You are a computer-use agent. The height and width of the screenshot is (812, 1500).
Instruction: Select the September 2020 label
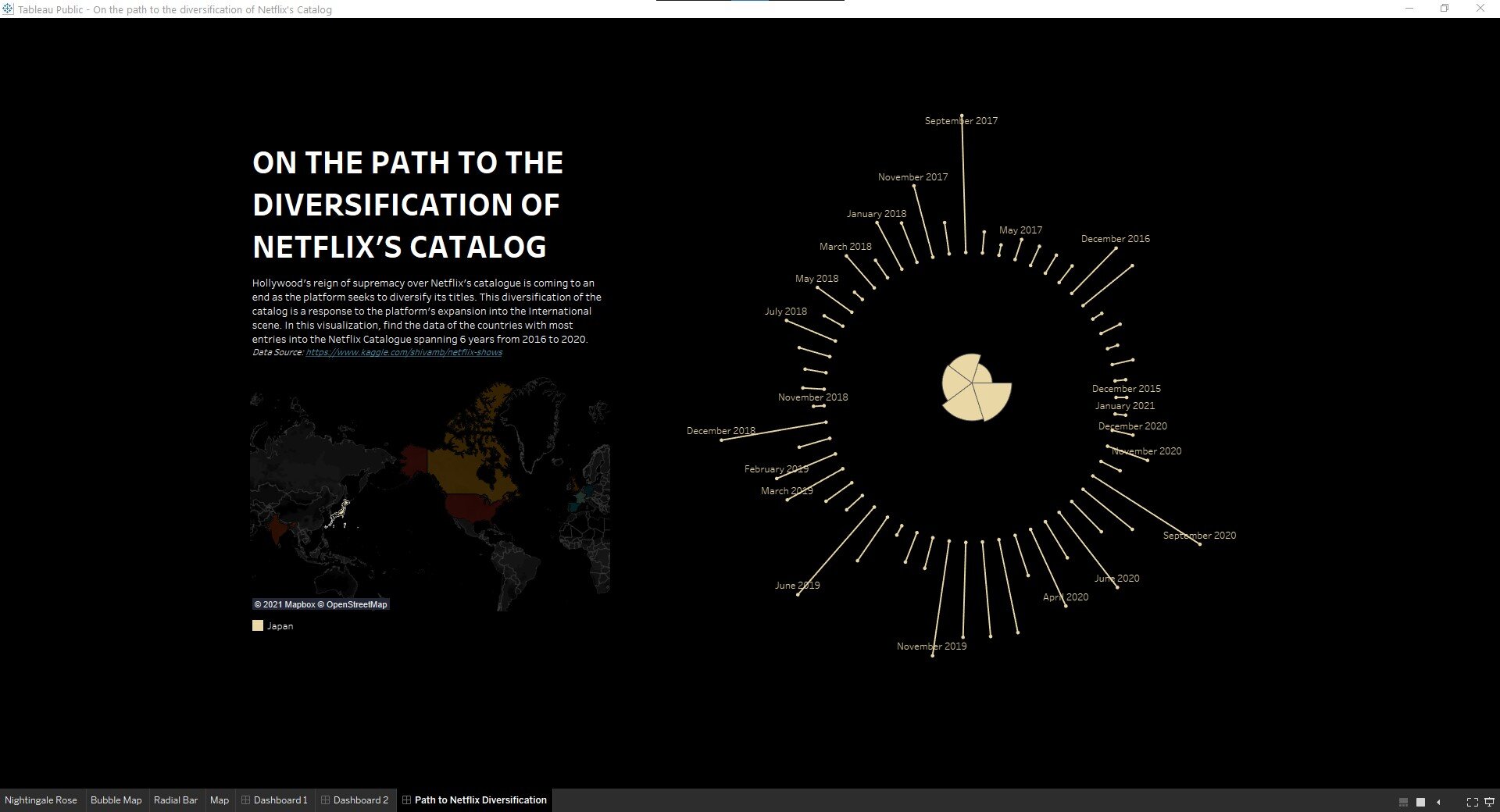click(1199, 536)
